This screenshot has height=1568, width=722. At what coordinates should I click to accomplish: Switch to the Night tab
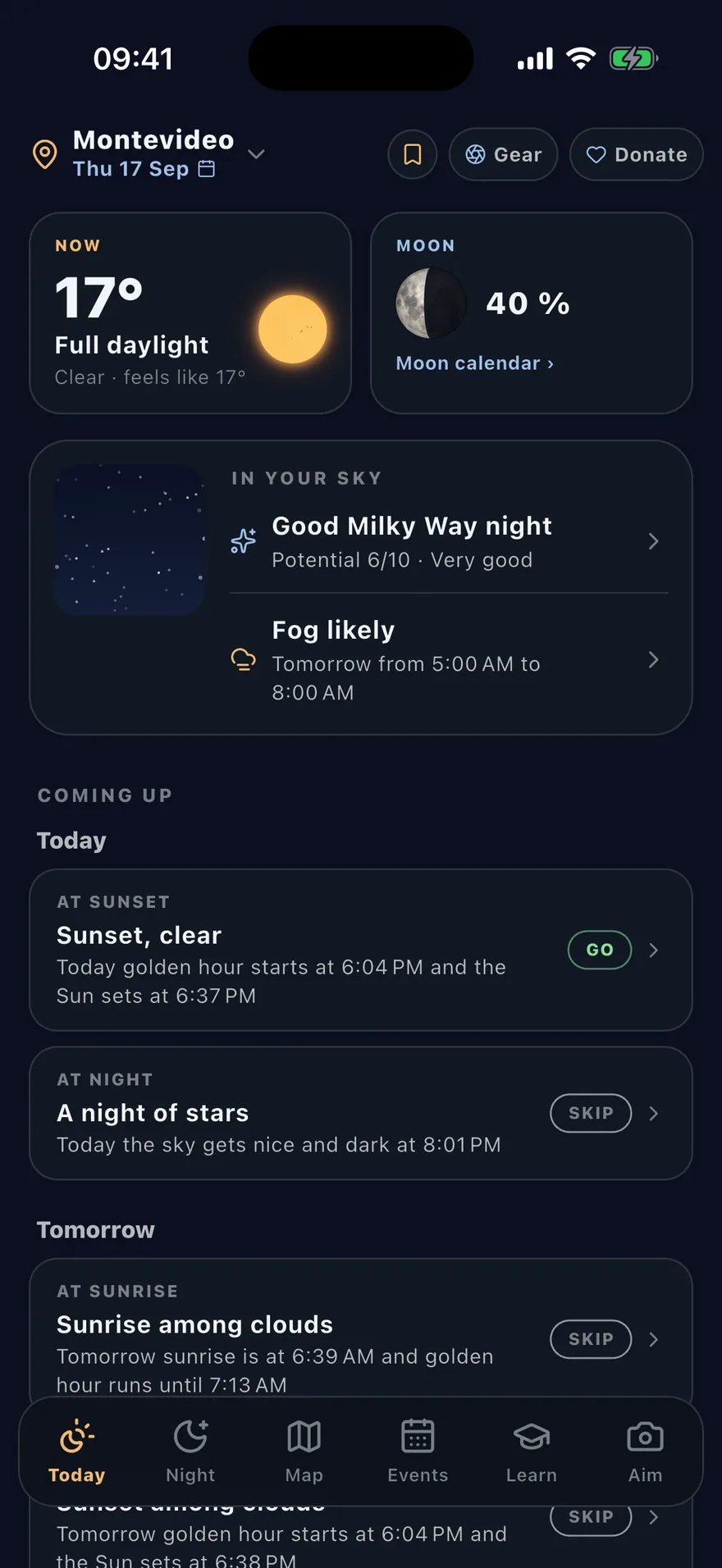(x=190, y=1452)
